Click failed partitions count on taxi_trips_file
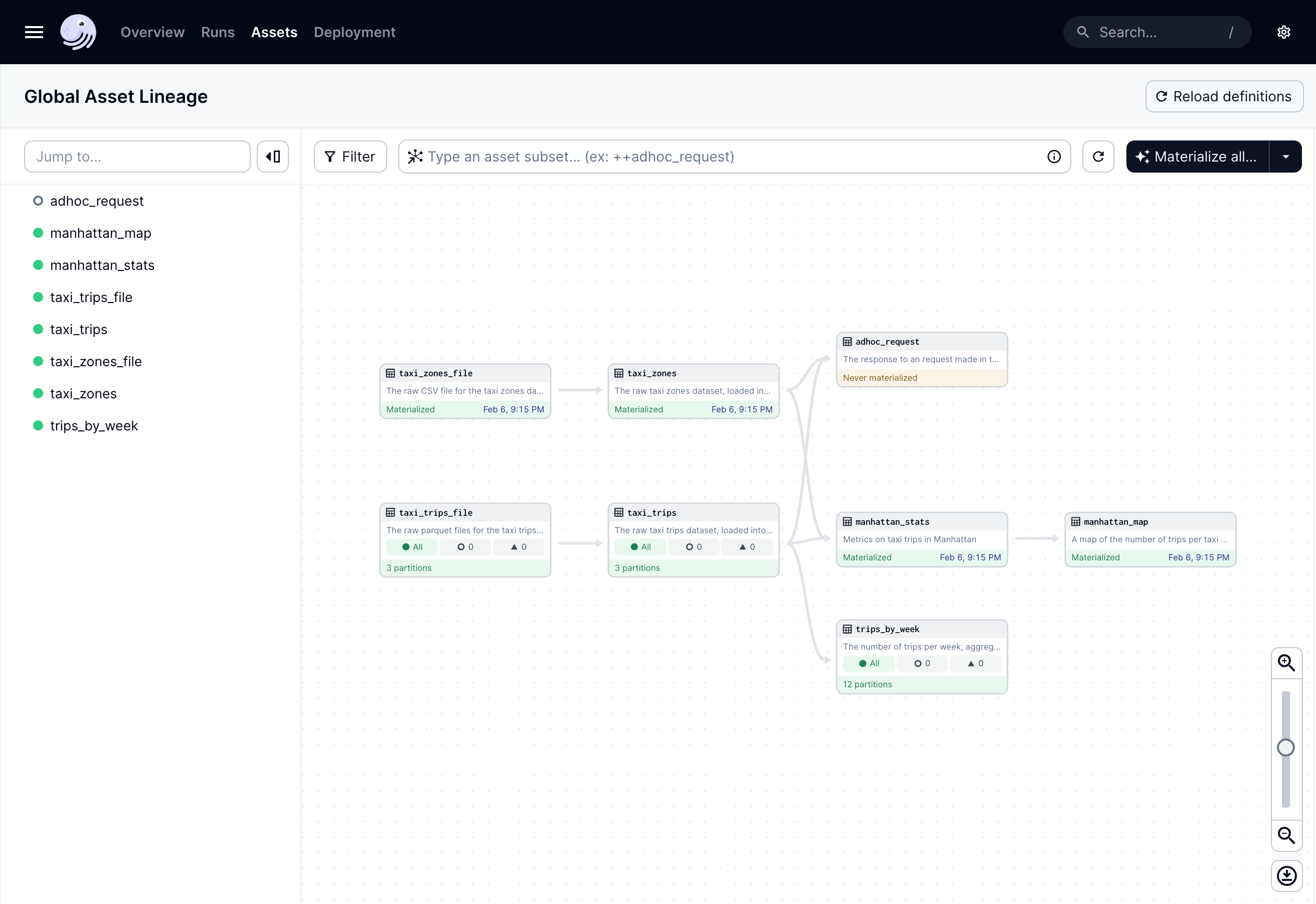1316x904 pixels. [x=518, y=547]
